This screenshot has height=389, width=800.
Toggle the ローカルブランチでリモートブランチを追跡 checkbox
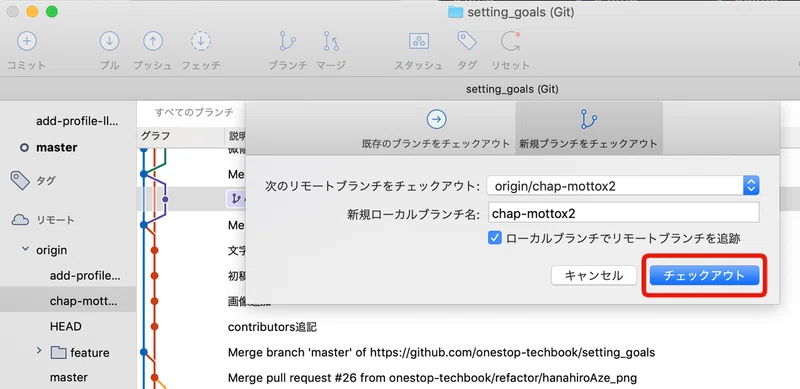tap(494, 238)
